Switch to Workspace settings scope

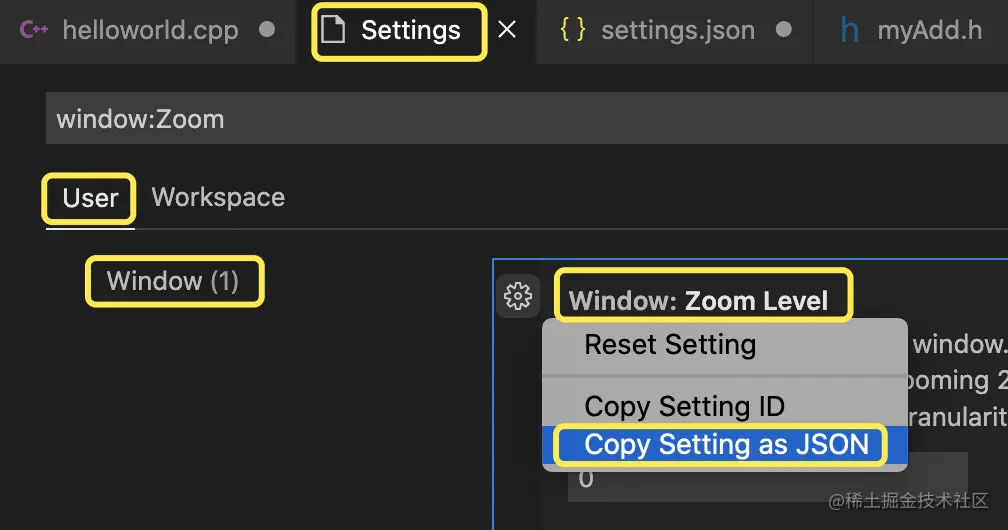[218, 197]
